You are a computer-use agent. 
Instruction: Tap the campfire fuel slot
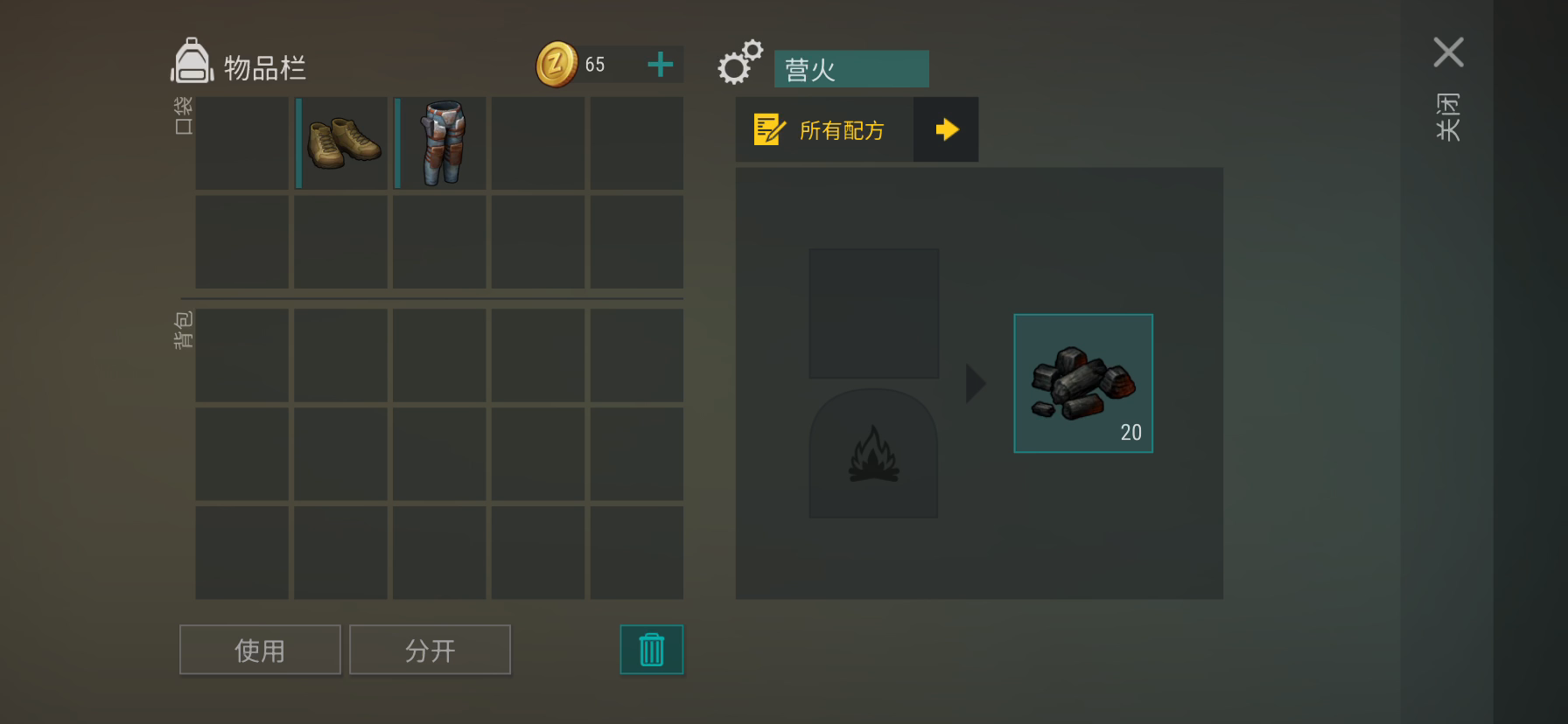click(873, 454)
